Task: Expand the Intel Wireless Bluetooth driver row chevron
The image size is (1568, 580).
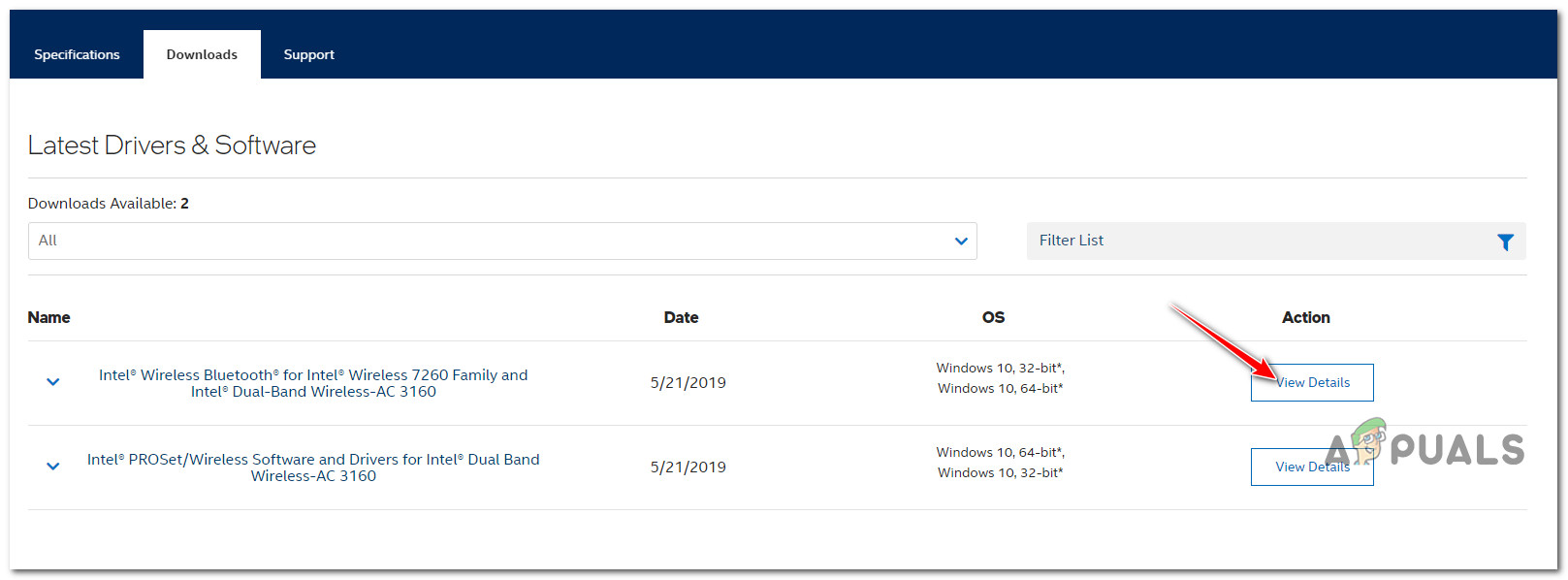Action: coord(53,382)
